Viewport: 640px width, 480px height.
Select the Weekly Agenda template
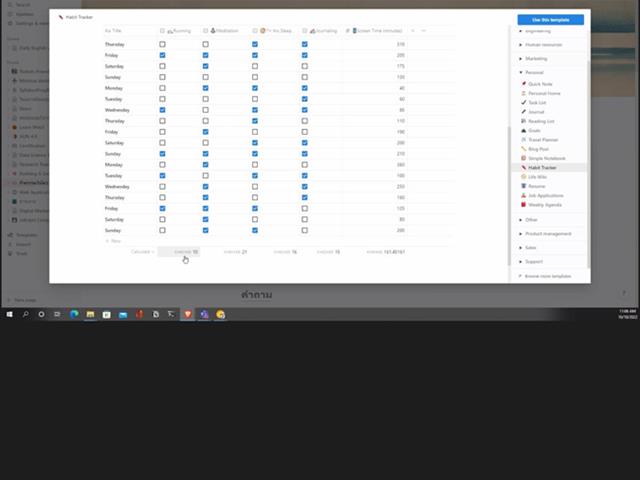[544, 205]
